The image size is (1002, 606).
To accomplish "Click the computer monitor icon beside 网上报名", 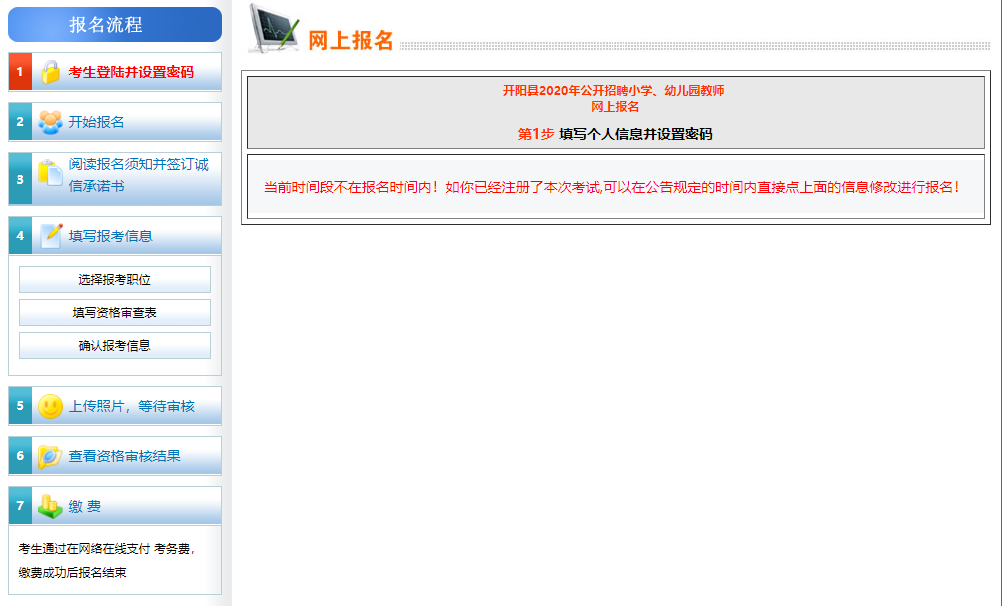I will coord(274,30).
